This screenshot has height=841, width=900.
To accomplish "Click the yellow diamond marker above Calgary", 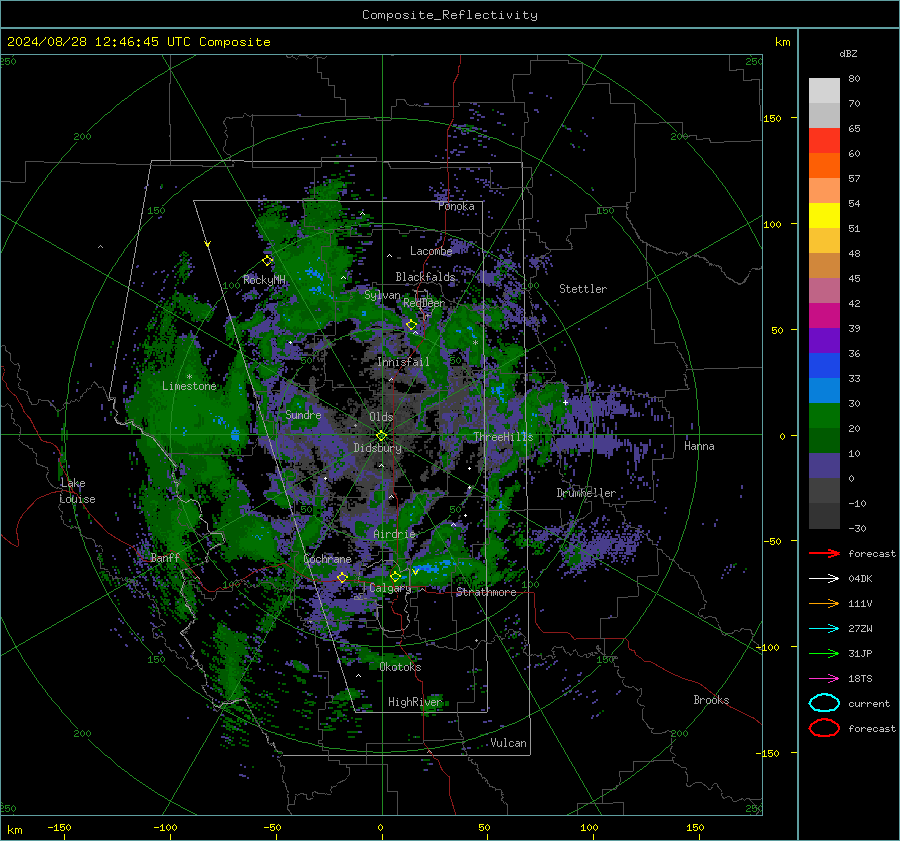I will coord(395,576).
